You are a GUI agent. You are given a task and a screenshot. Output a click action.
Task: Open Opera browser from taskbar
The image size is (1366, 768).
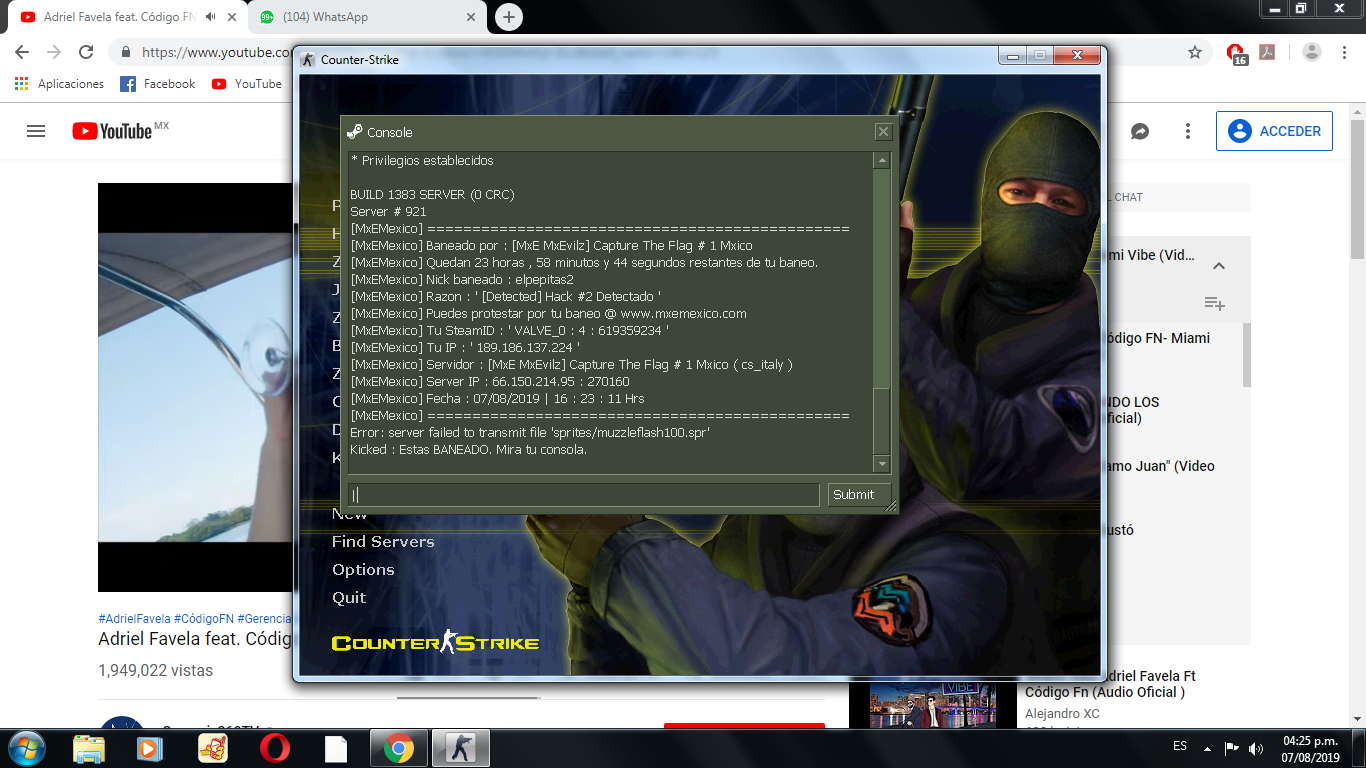tap(275, 748)
